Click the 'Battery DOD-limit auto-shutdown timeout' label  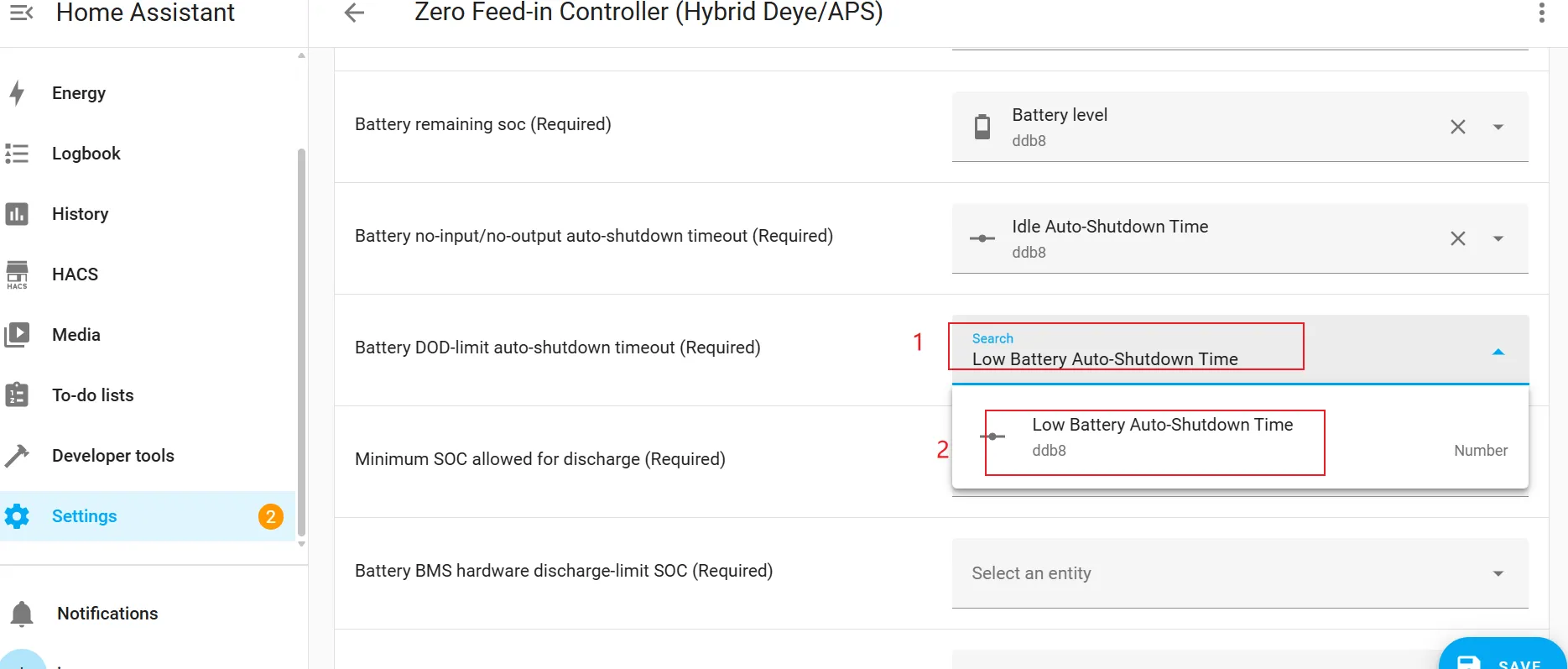click(x=558, y=348)
